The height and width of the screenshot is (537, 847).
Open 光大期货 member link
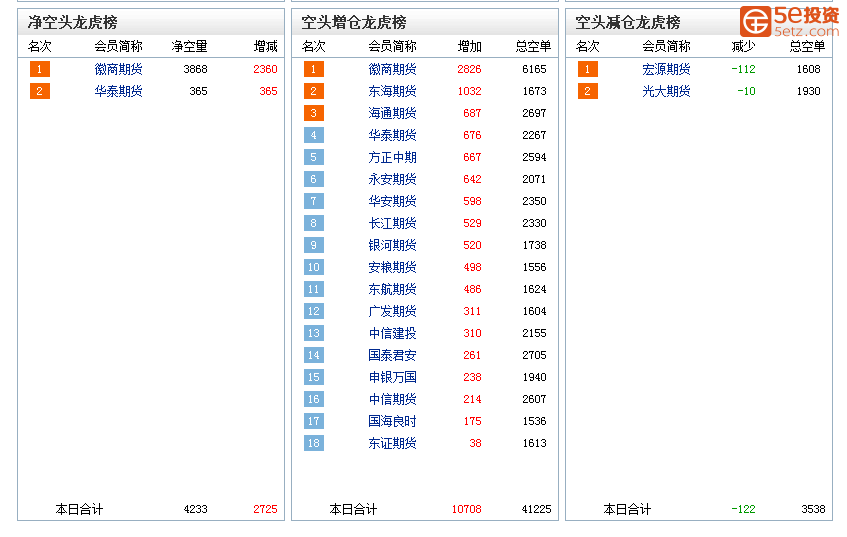pyautogui.click(x=666, y=91)
